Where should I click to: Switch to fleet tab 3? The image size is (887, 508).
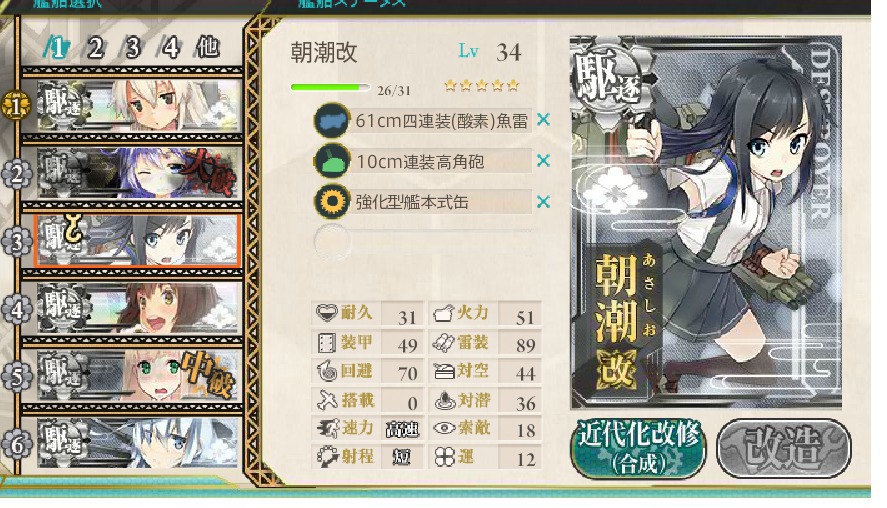(x=133, y=49)
